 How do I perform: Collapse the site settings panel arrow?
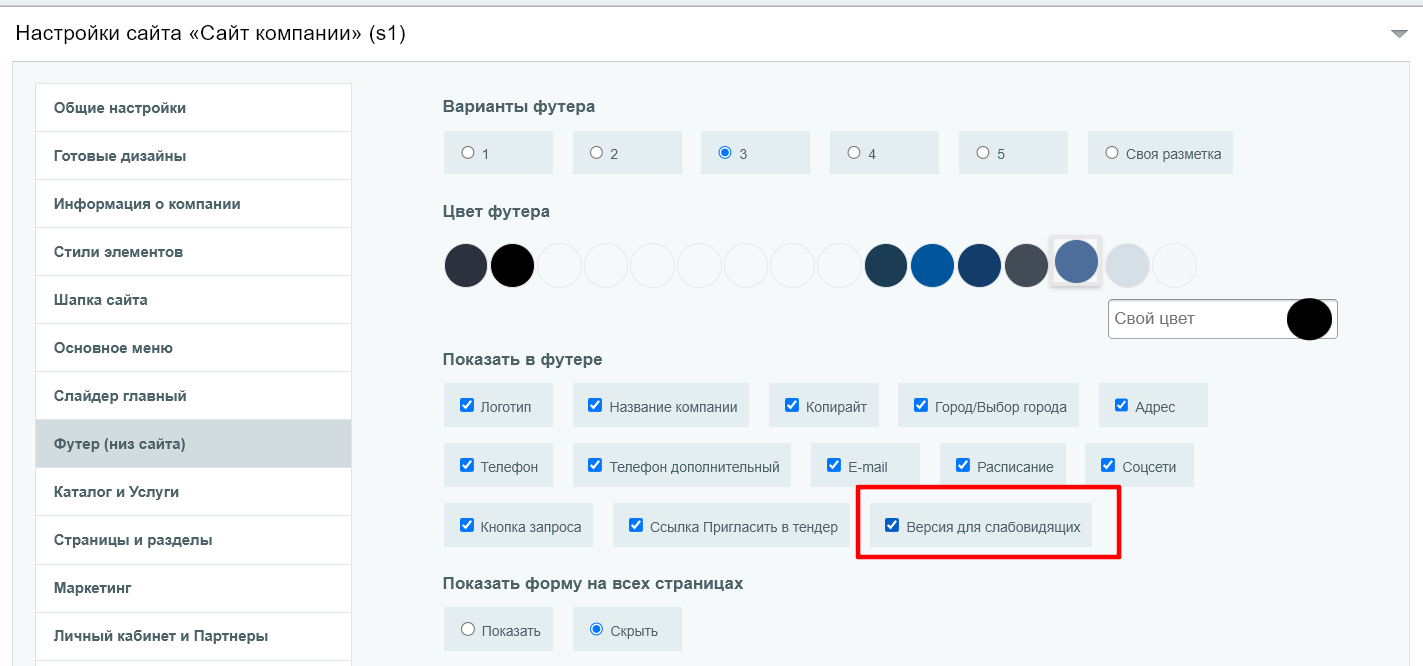click(x=1398, y=34)
